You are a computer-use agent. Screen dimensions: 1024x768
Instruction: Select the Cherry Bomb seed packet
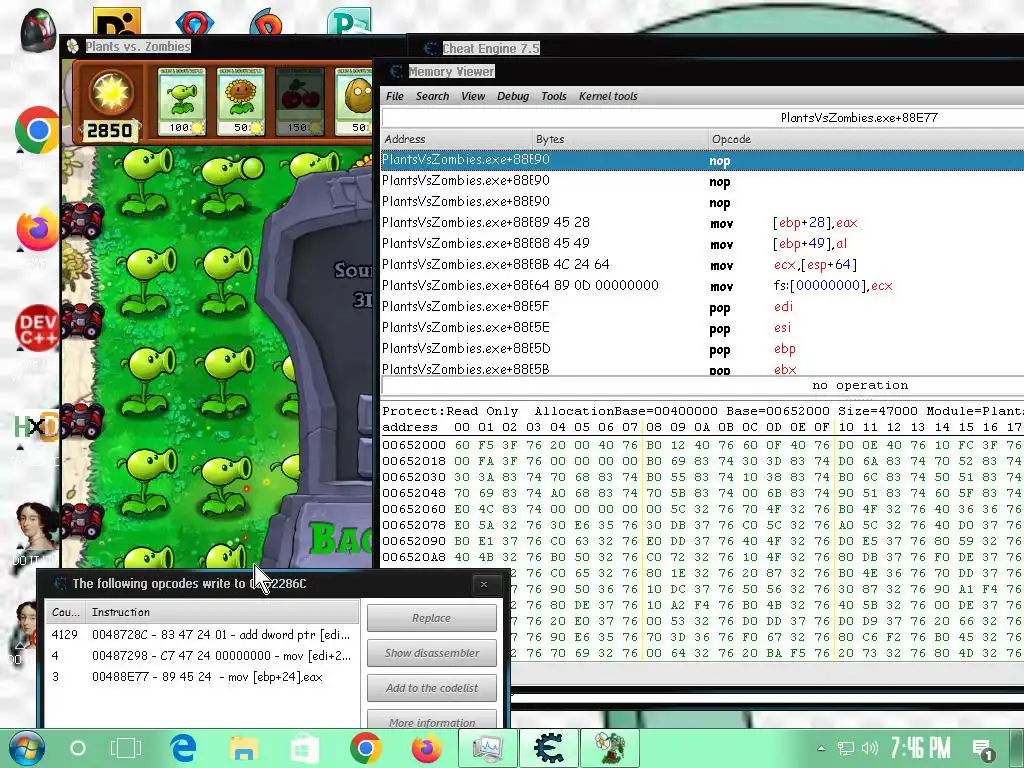tap(300, 101)
